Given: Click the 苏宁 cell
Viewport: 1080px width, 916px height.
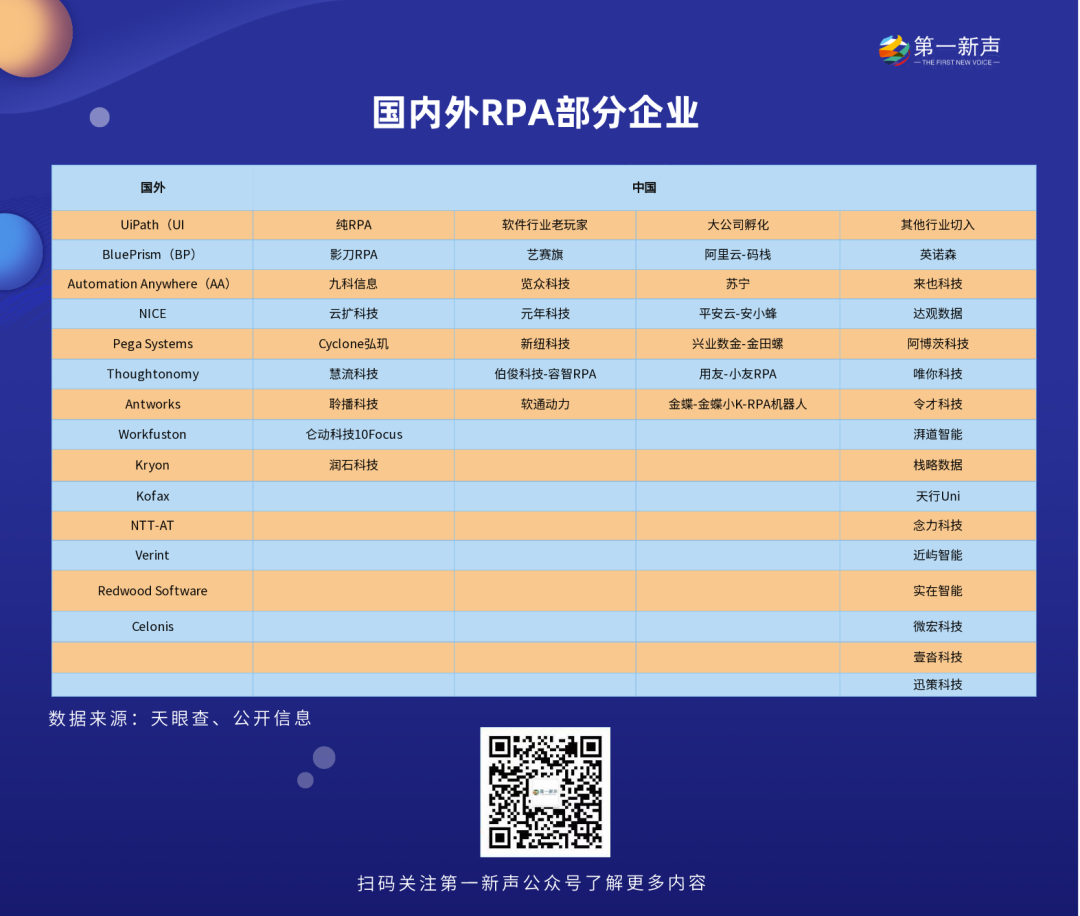Looking at the screenshot, I should coord(738,284).
